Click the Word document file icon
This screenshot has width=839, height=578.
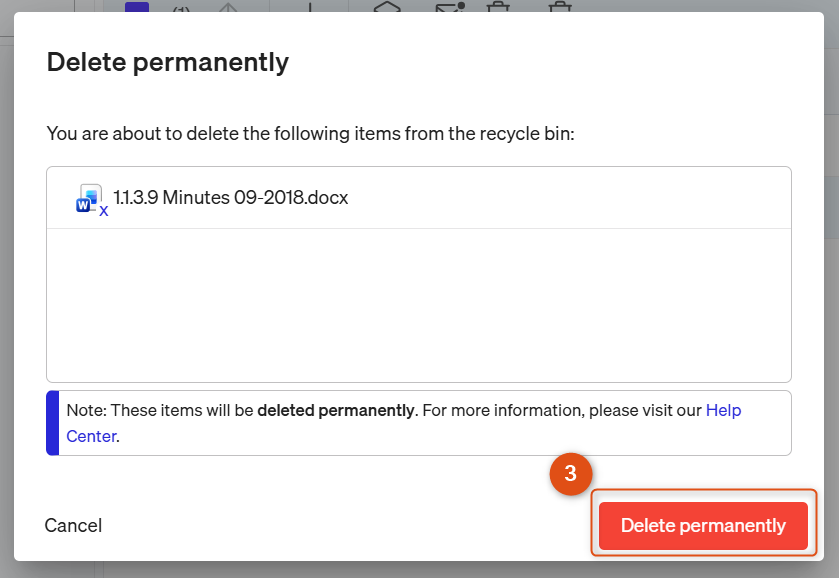(x=88, y=198)
